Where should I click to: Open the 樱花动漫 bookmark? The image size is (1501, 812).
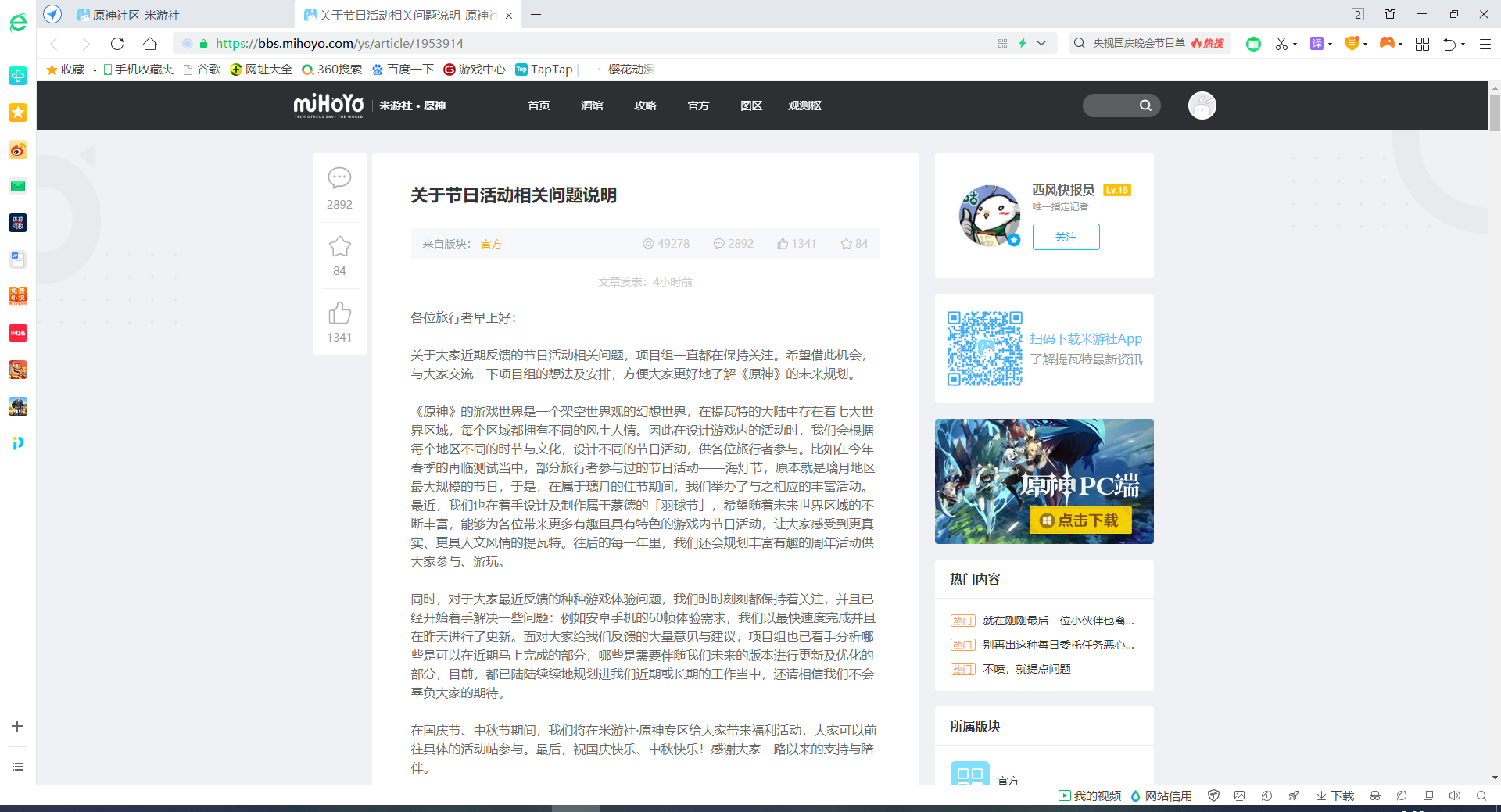click(630, 70)
